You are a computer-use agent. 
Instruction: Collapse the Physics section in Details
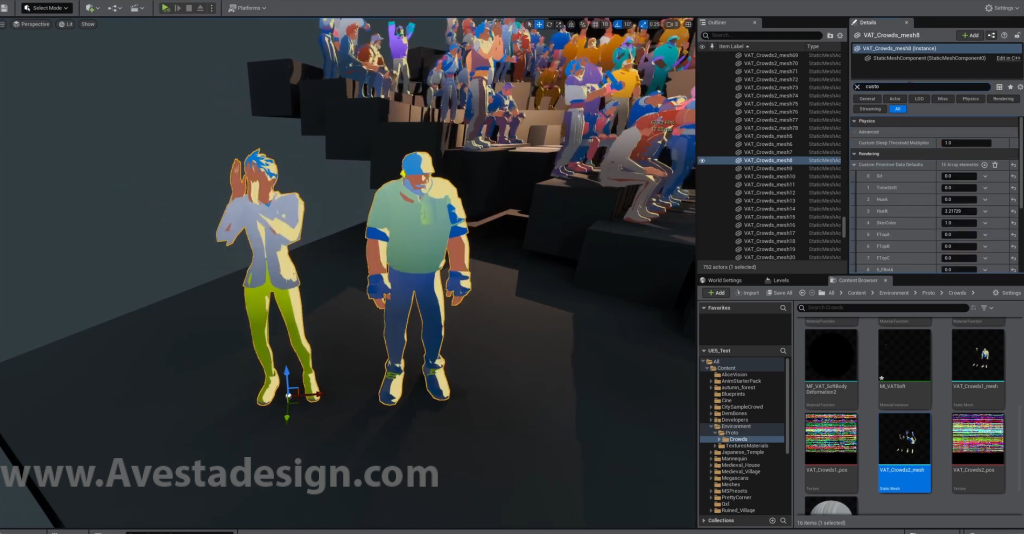click(855, 121)
